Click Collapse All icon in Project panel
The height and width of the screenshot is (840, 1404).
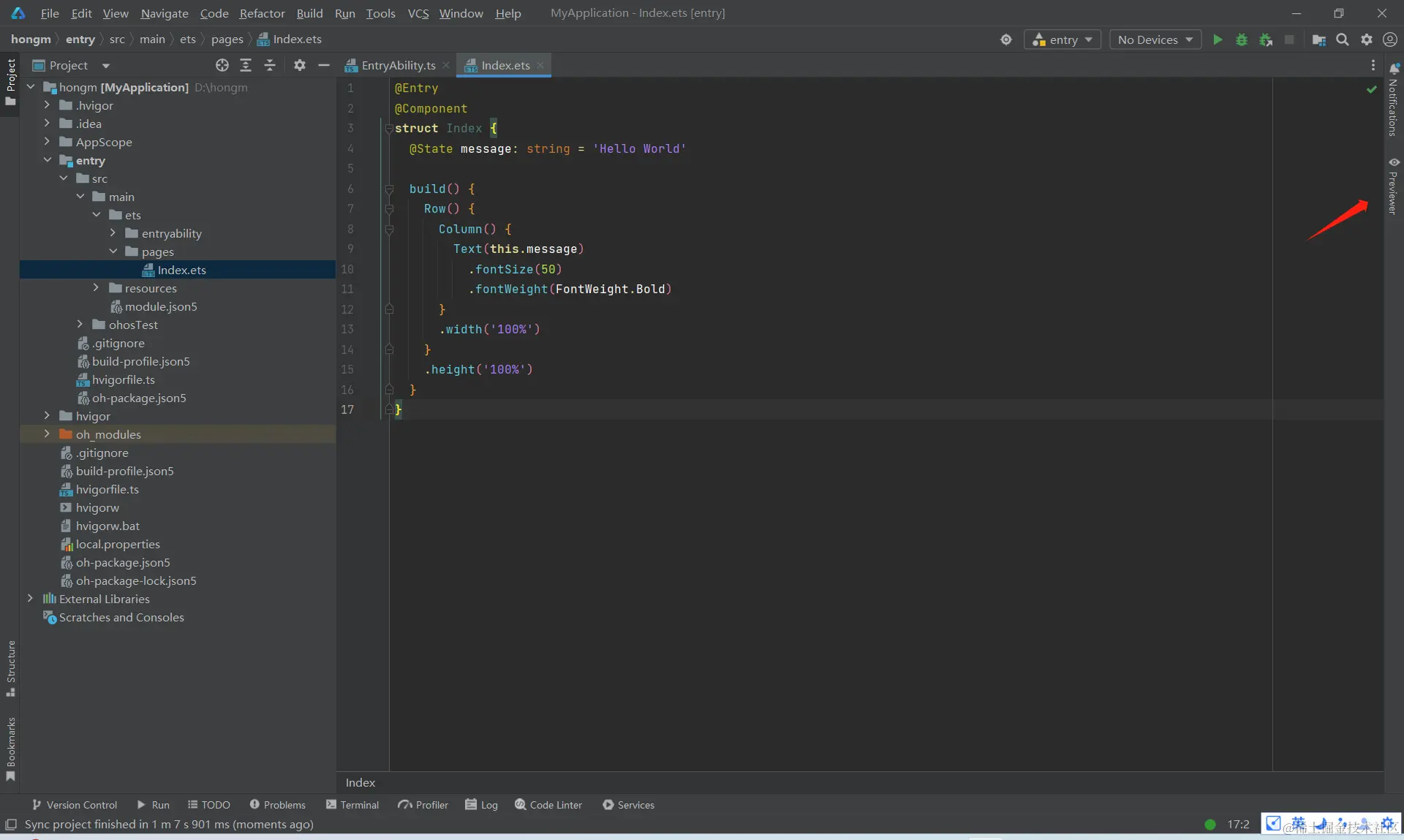tap(270, 65)
